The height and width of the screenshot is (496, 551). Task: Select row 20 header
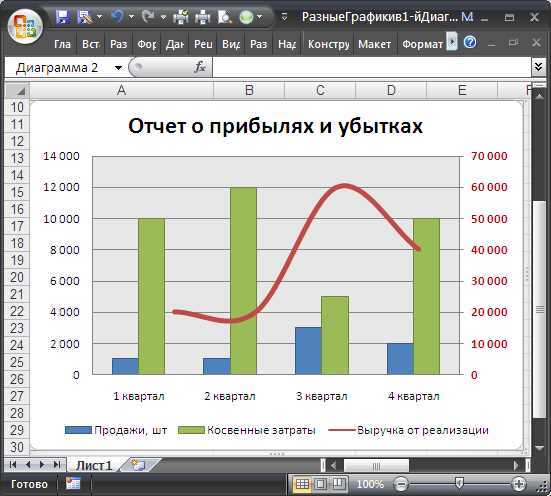17,277
